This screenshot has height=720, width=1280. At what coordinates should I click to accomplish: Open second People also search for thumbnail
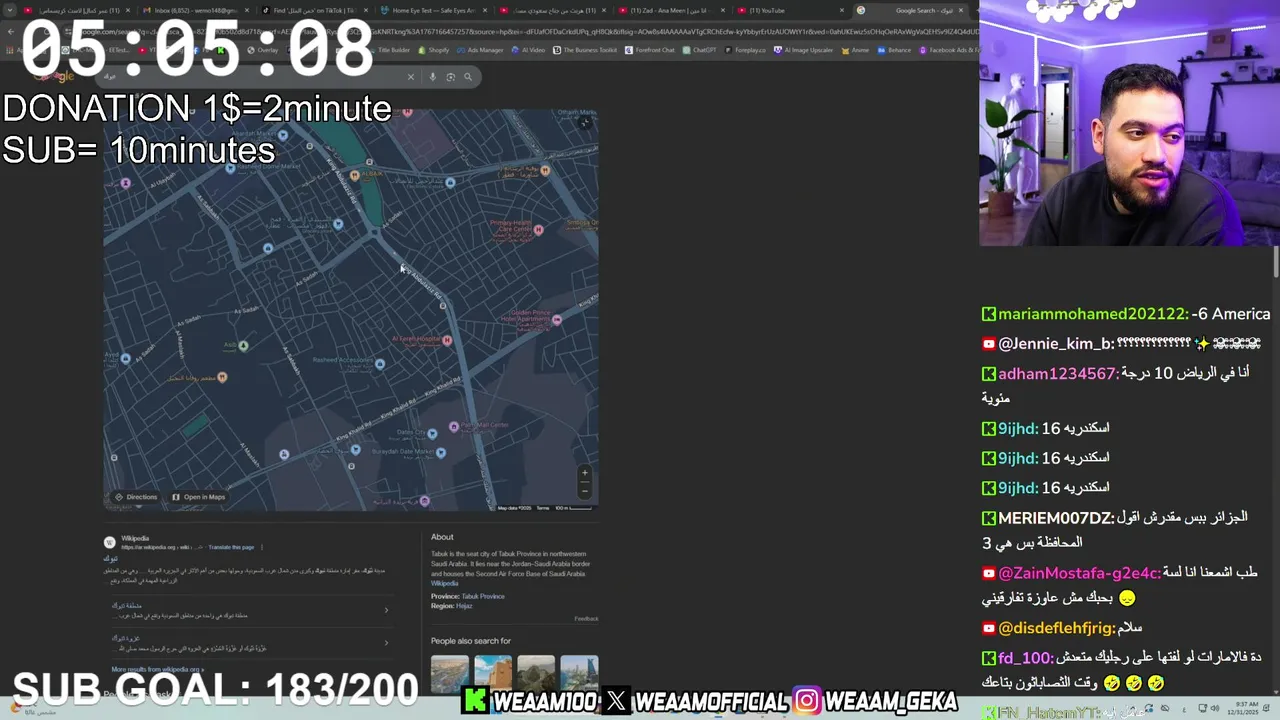pyautogui.click(x=493, y=674)
